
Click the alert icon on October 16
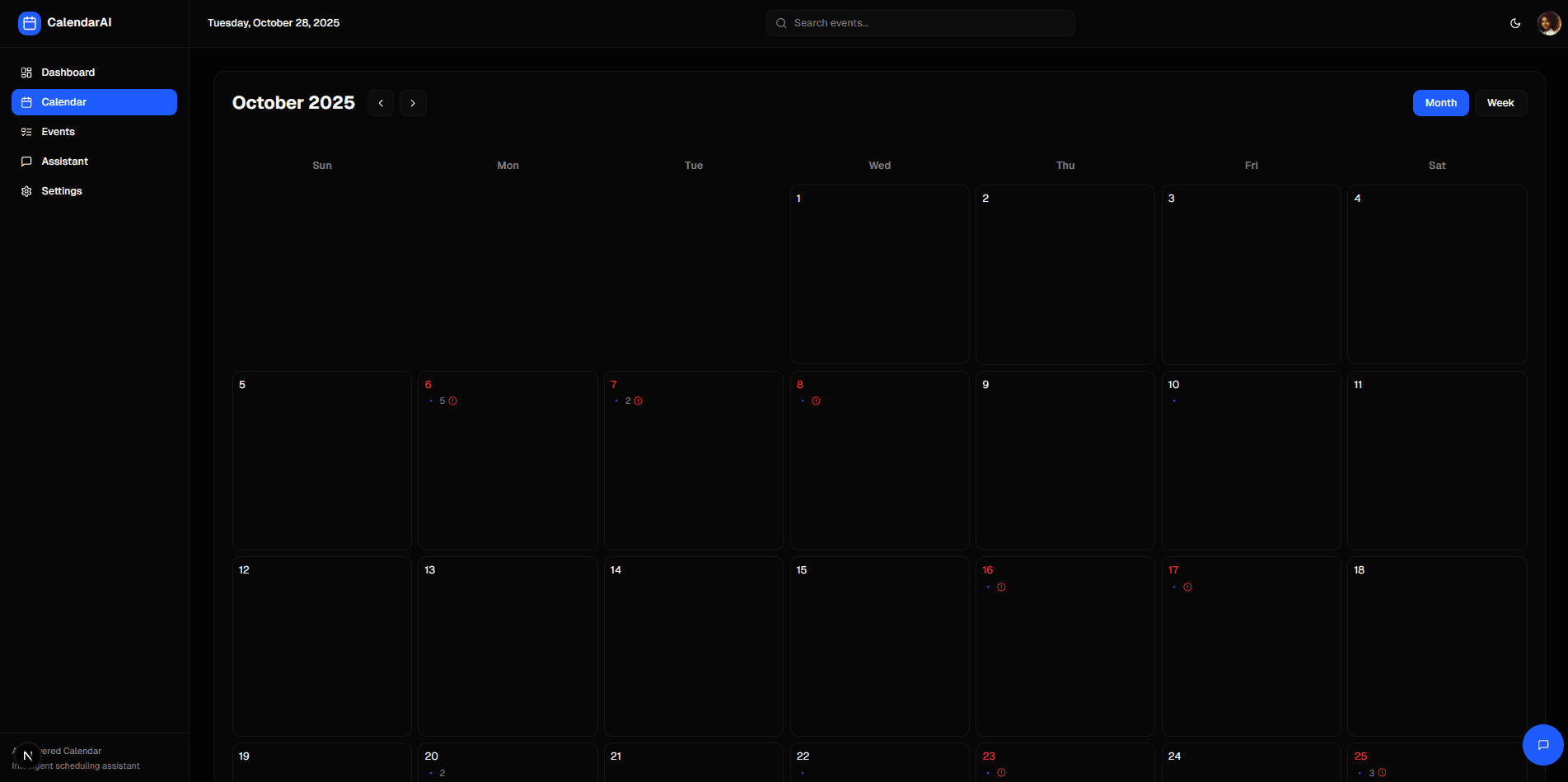(1001, 587)
